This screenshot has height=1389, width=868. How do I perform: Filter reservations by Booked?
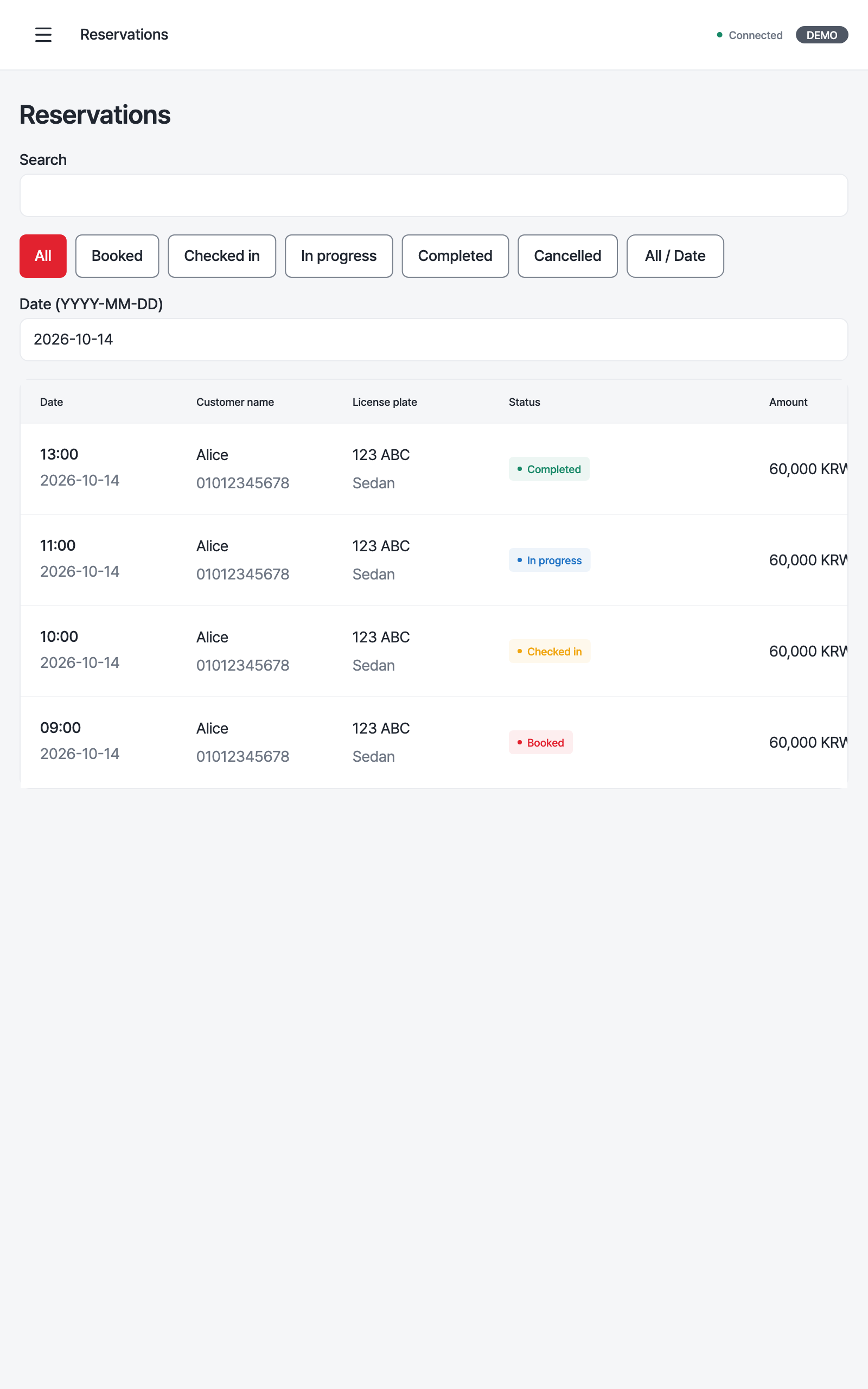pos(117,256)
